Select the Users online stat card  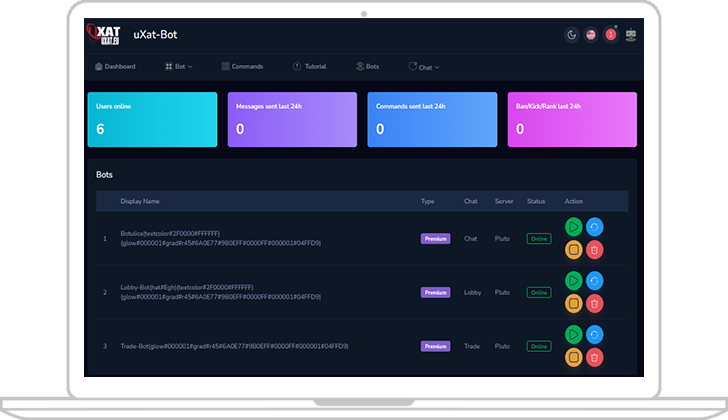click(152, 119)
